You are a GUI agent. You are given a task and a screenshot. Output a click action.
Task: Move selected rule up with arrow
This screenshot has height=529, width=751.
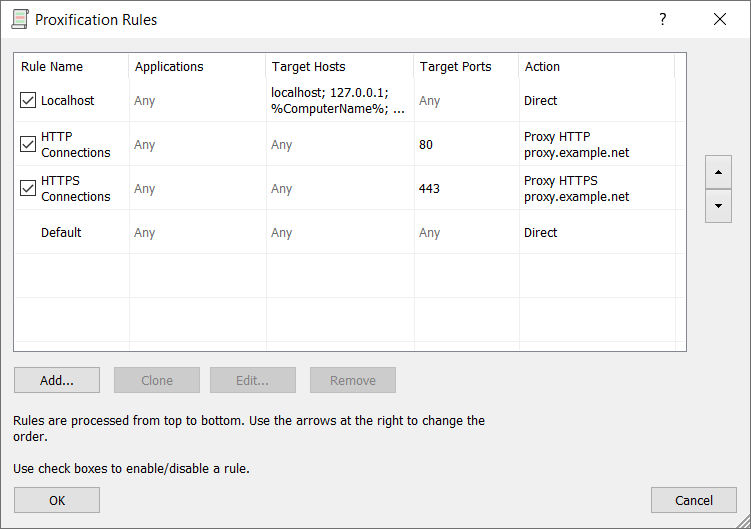pos(718,172)
